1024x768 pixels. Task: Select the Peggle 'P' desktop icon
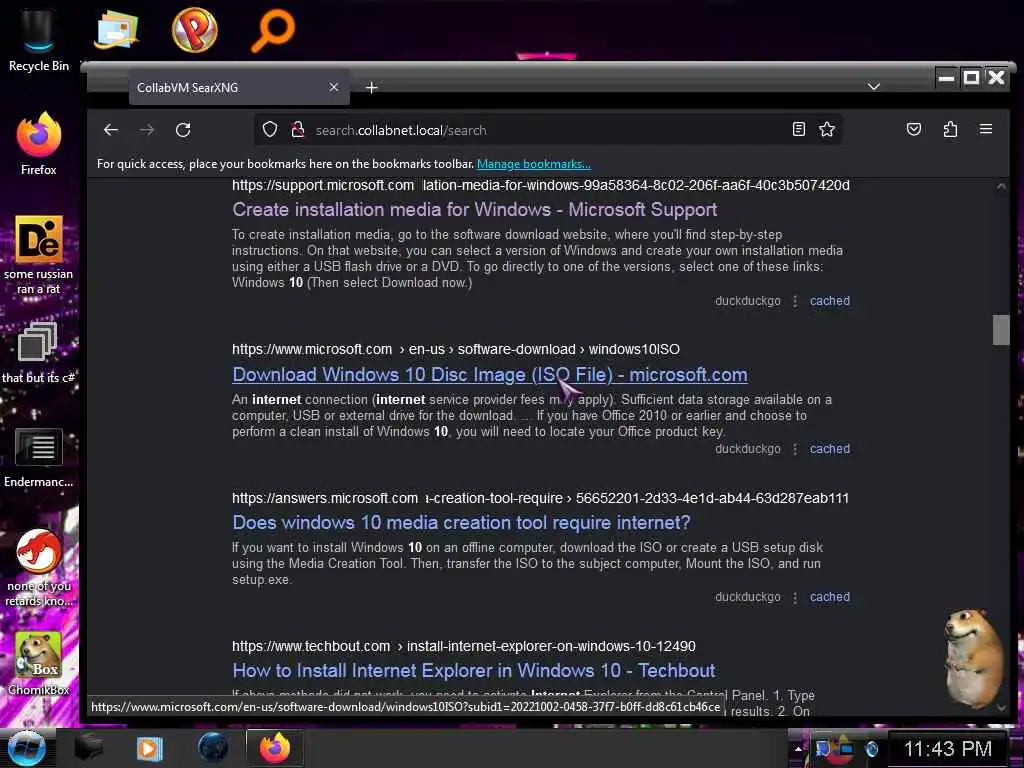(x=195, y=29)
